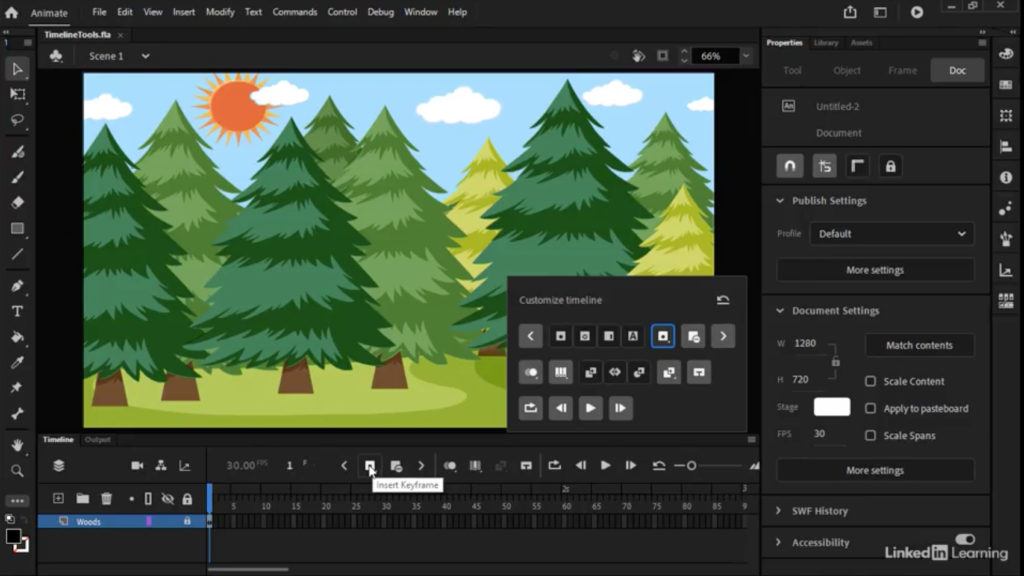Select the Lasso tool in toolbar
The width and height of the screenshot is (1024, 576).
coord(18,120)
